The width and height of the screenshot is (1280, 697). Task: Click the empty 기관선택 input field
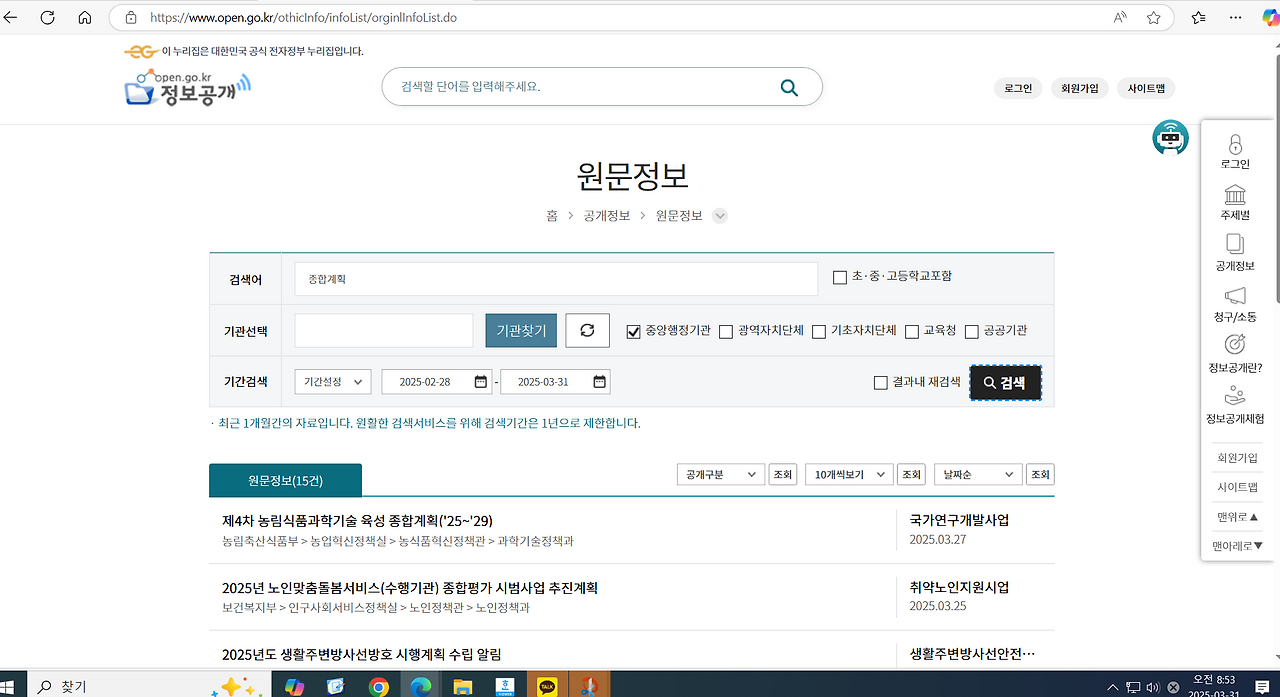(384, 330)
